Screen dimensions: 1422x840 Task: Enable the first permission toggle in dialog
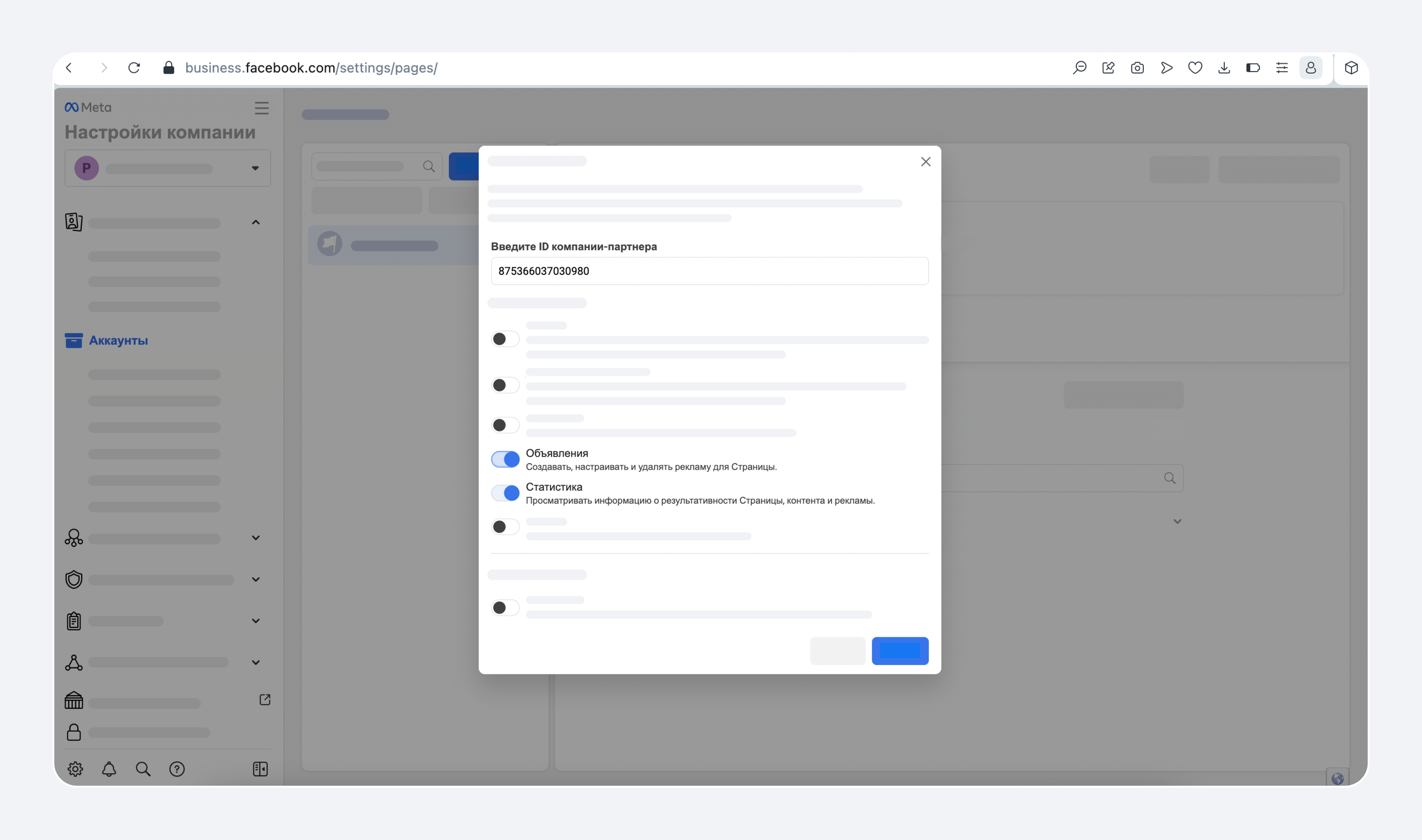[x=505, y=339]
